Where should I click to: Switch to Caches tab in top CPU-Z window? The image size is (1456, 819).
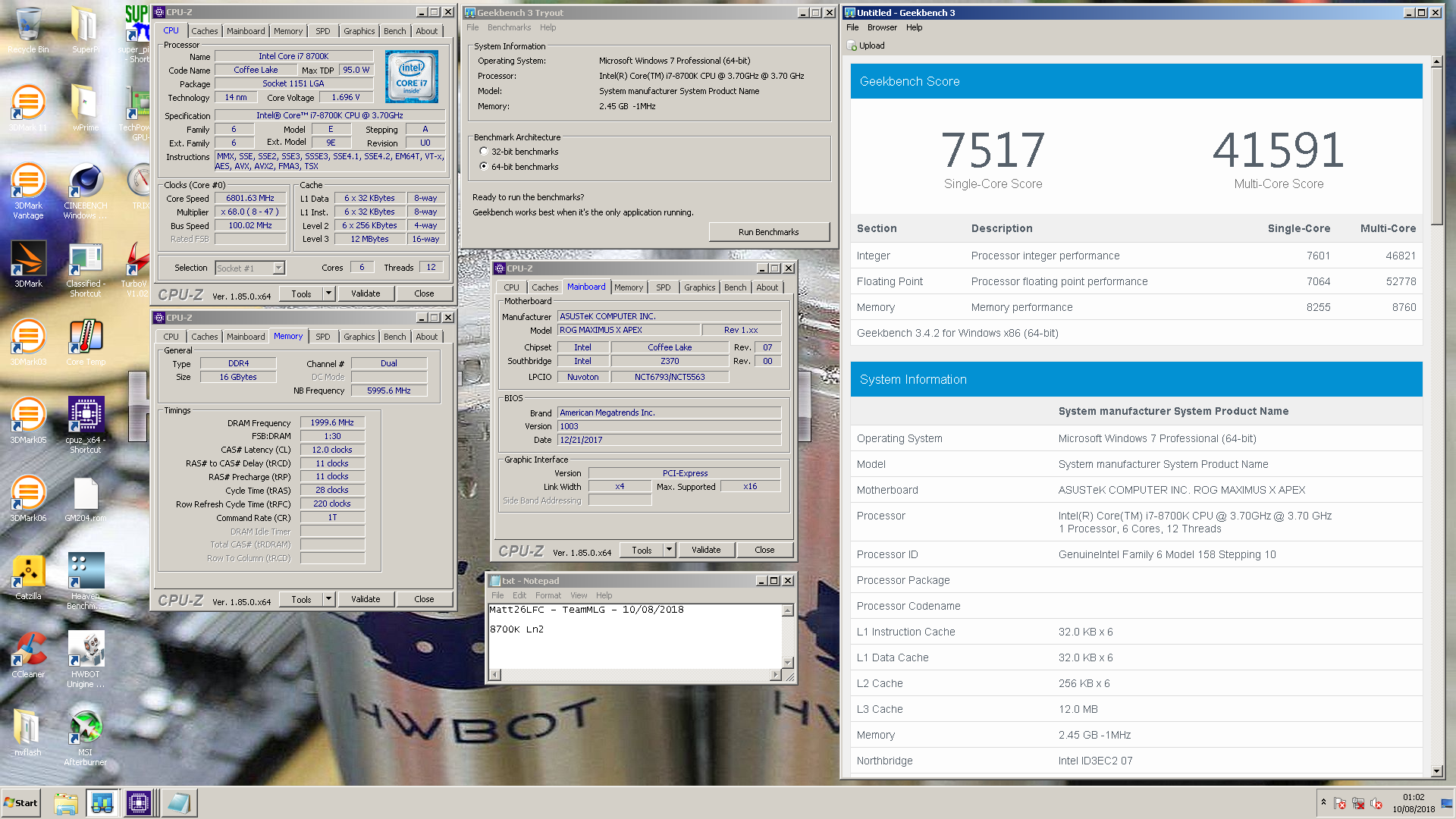204,31
